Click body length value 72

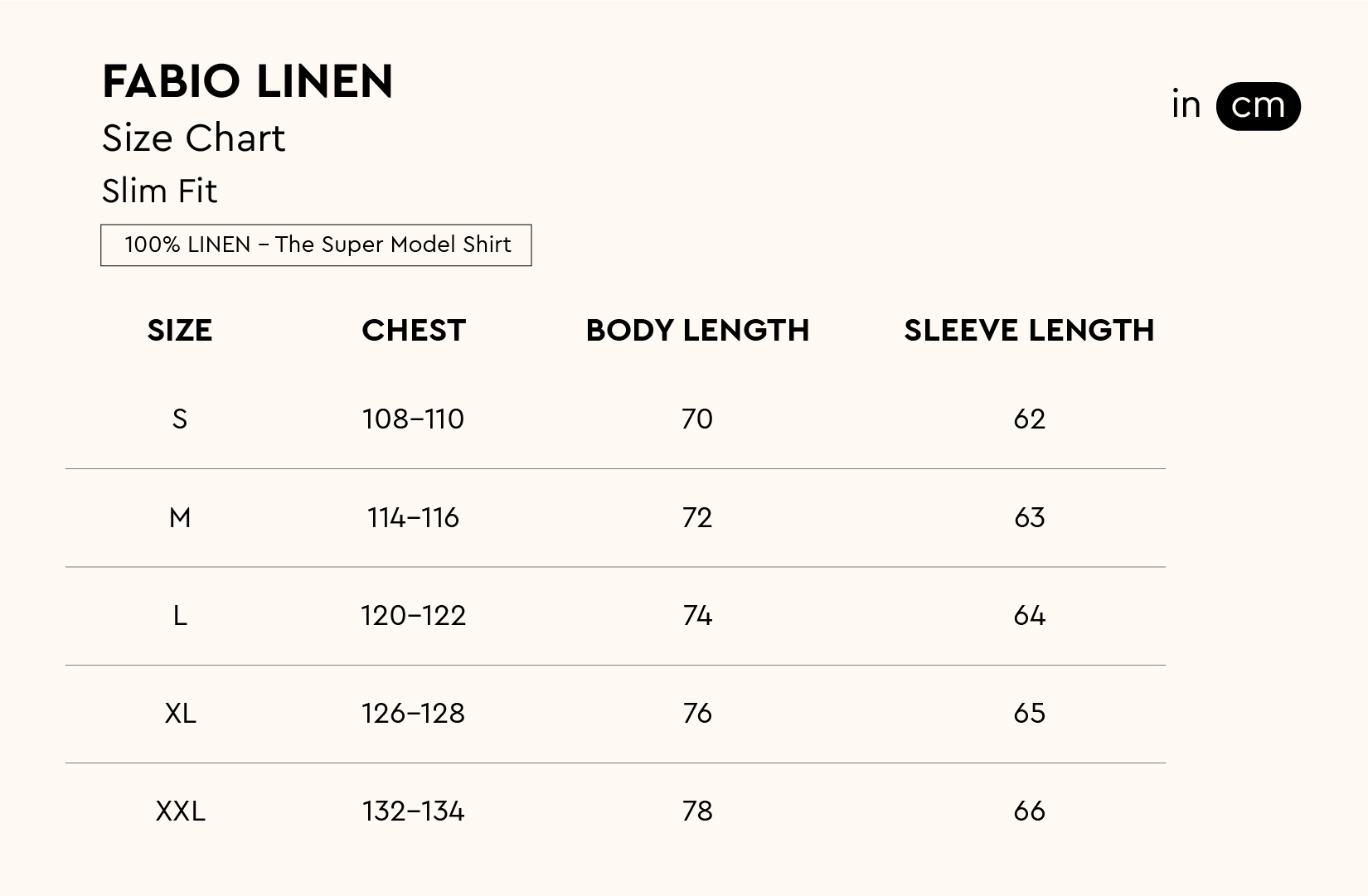point(697,518)
